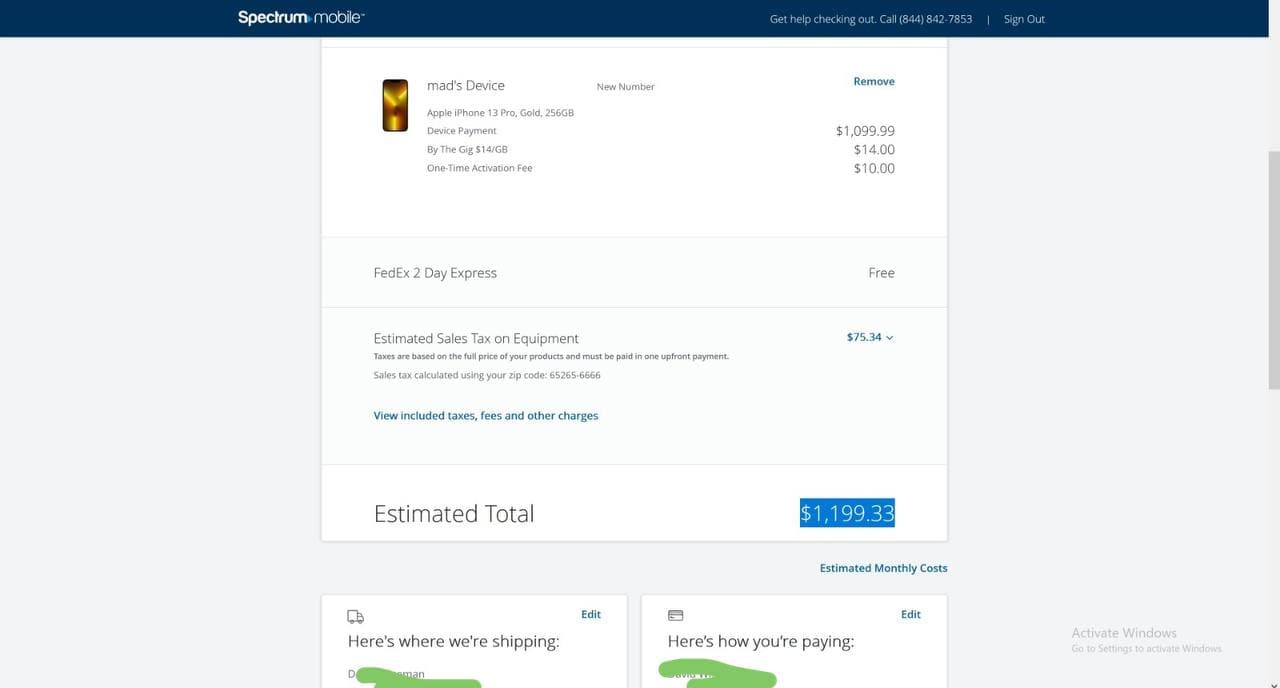Expand the $75.34 sales tax breakdown
Viewport: 1280px width, 688px height.
click(x=870, y=337)
